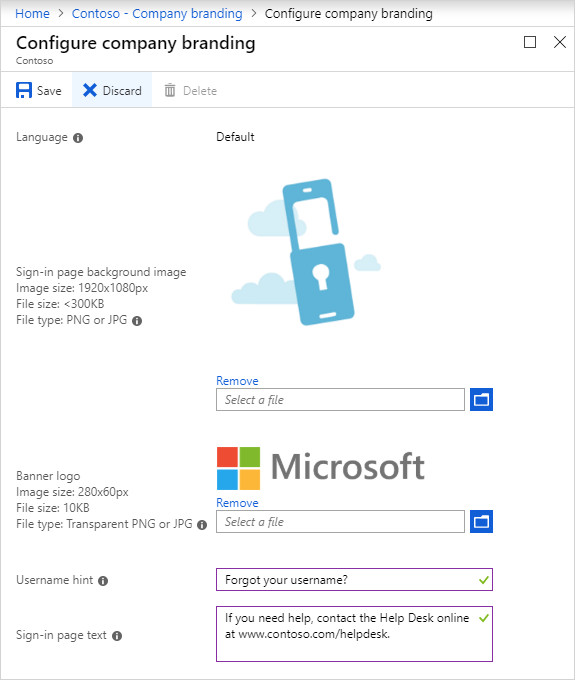
Task: Click the Username hint text field
Action: pos(354,579)
